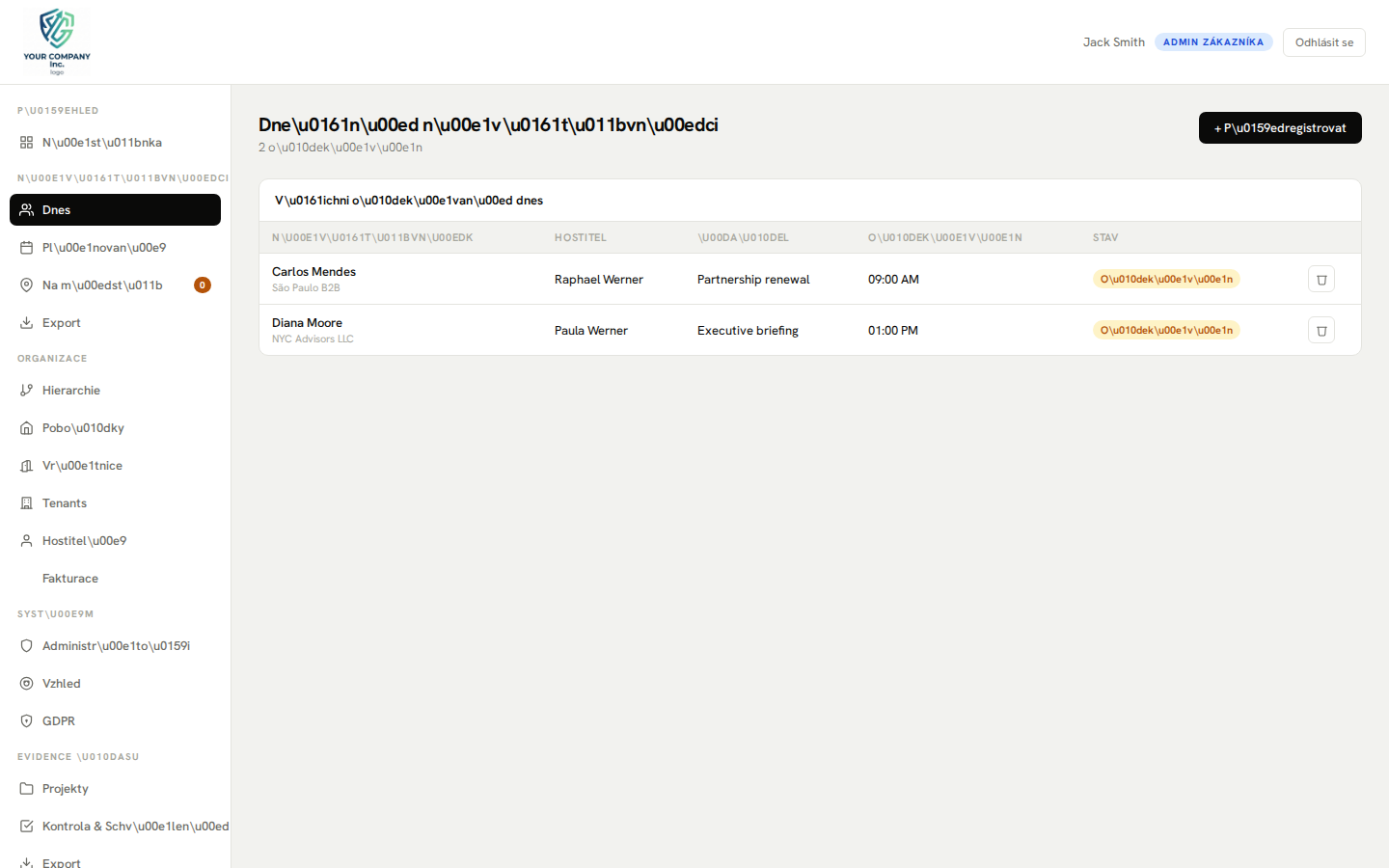Click the ADMIN ZÁKAZNÍKA role badge
Viewport: 1389px width, 868px height.
(x=1213, y=41)
